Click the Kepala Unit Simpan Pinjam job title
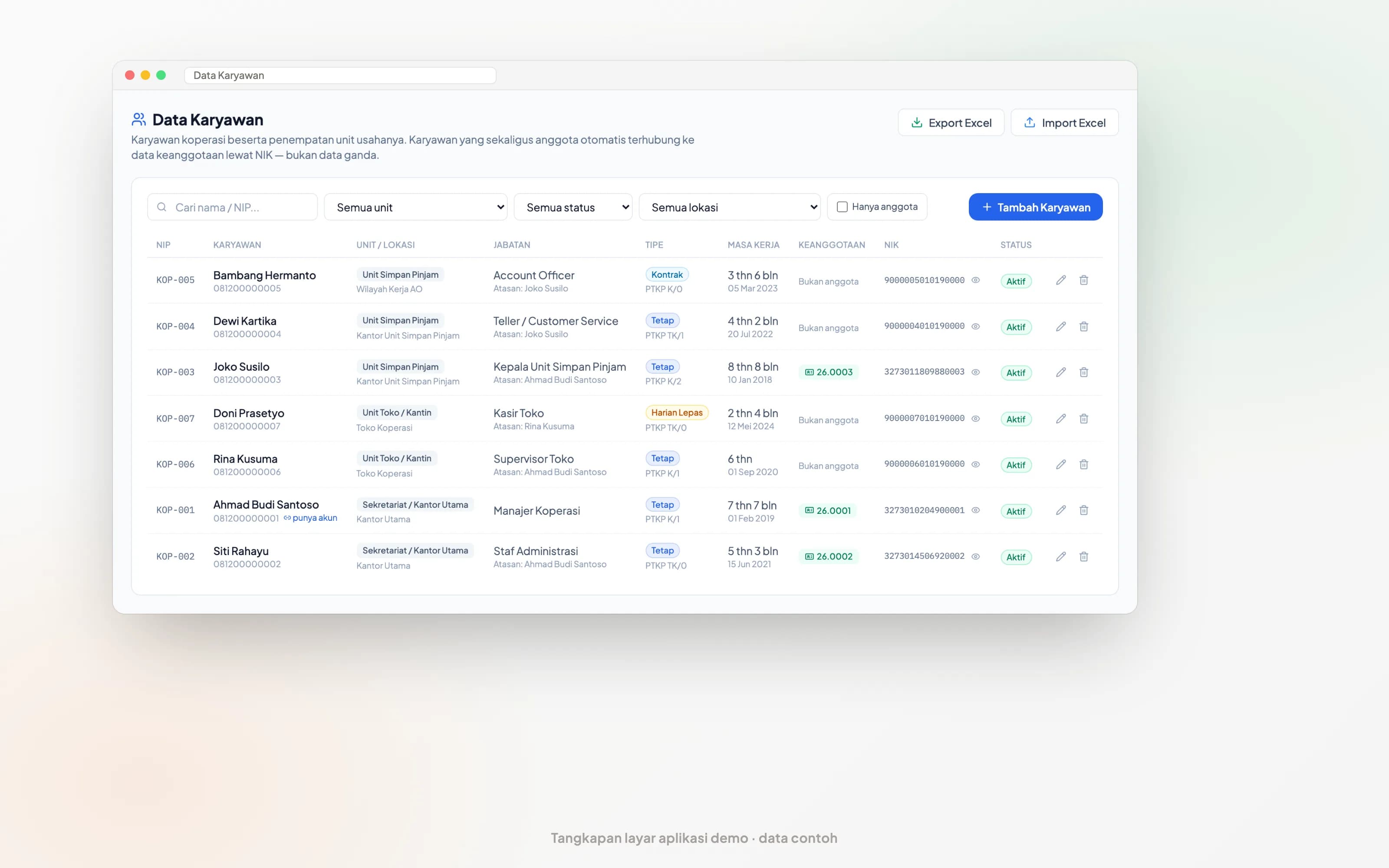The image size is (1389, 868). (560, 367)
